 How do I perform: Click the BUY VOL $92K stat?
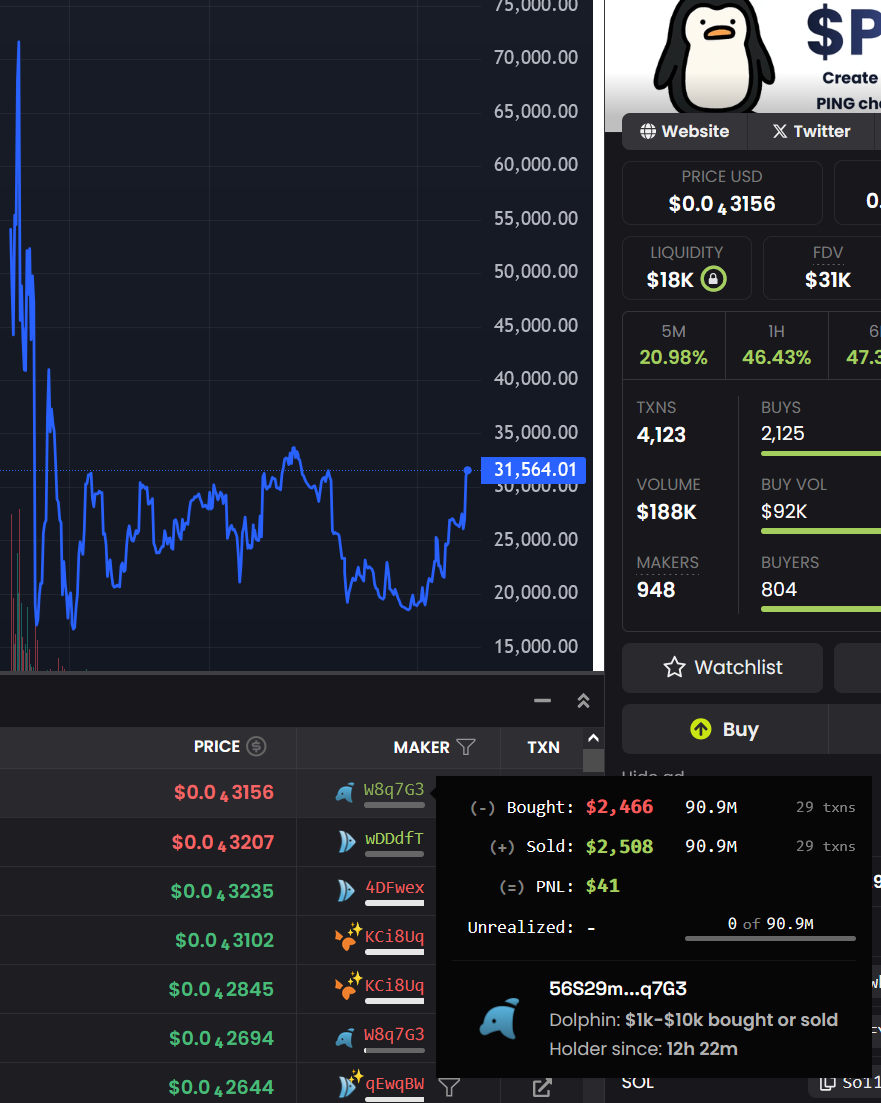[x=793, y=499]
